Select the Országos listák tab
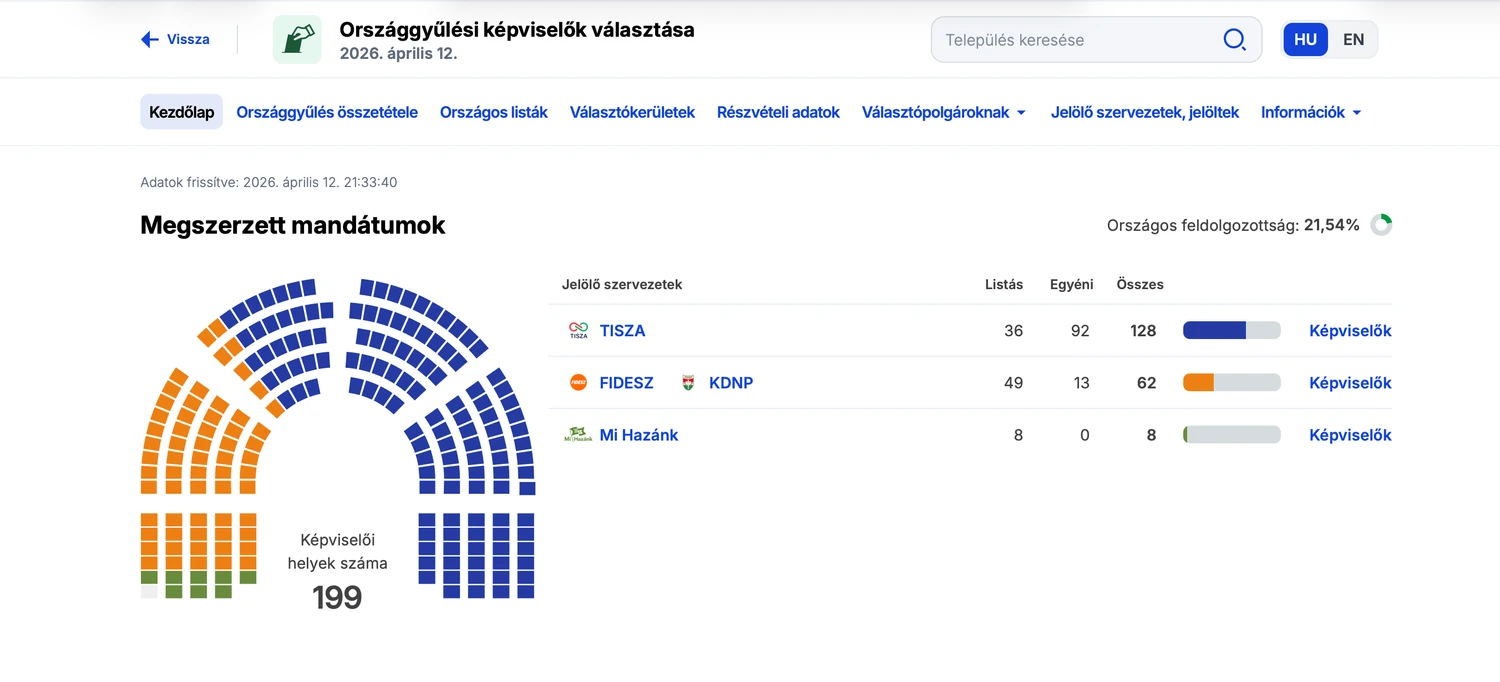The image size is (1500, 682). click(494, 113)
